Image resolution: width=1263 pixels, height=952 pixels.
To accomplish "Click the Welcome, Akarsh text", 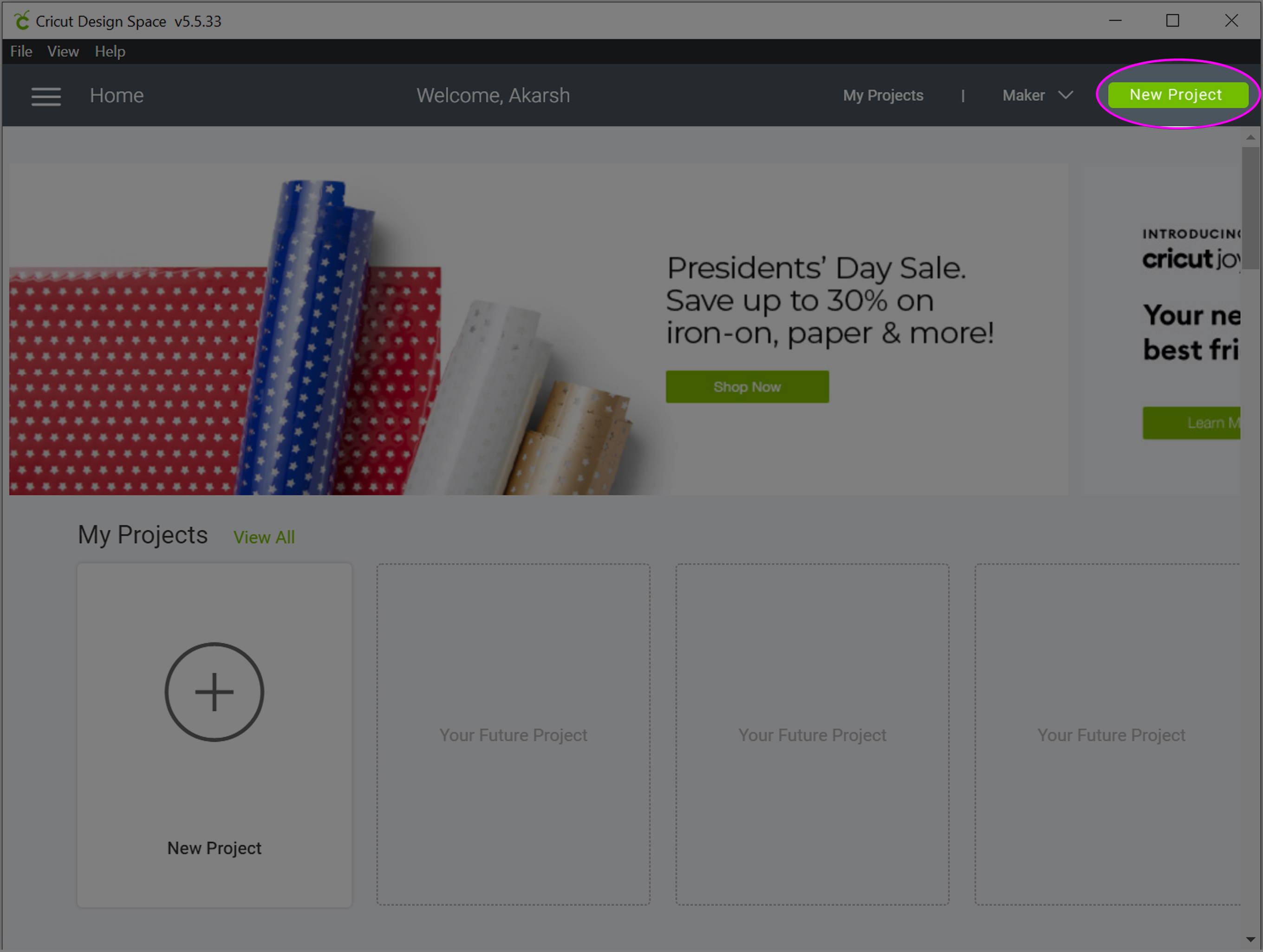I will (493, 95).
